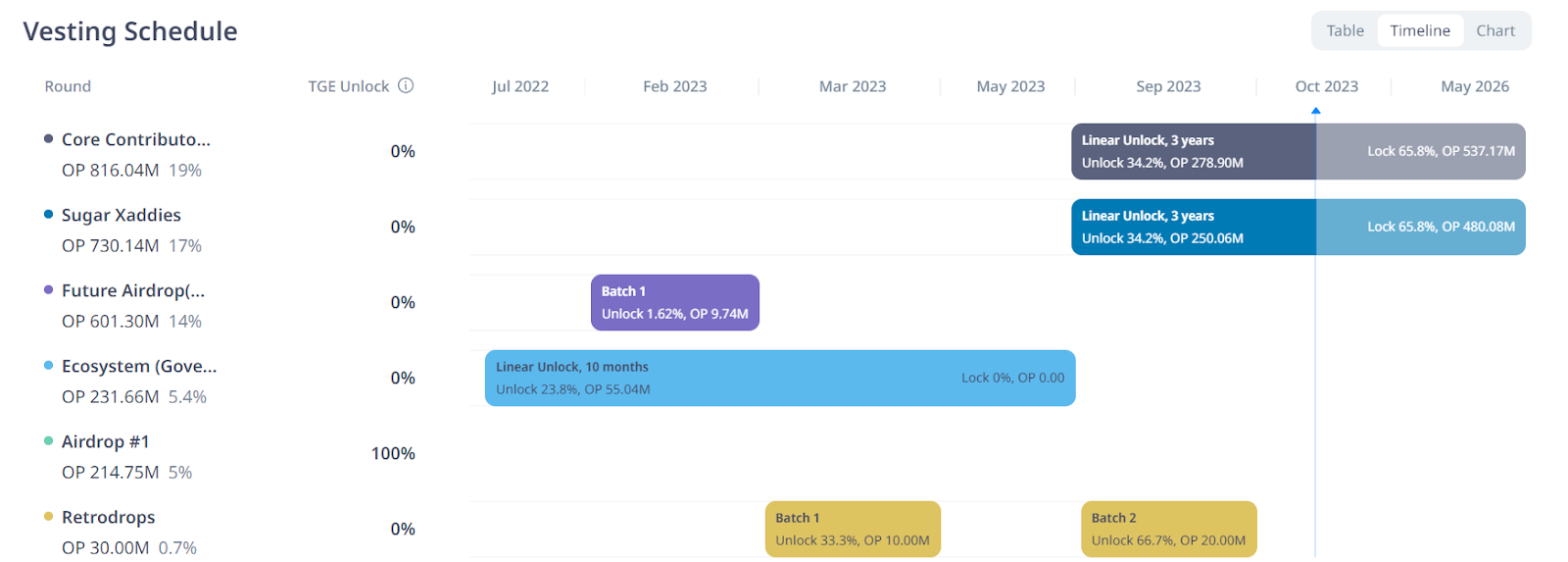
Task: Click the Oct 2023 timeline header
Action: coord(1326,86)
